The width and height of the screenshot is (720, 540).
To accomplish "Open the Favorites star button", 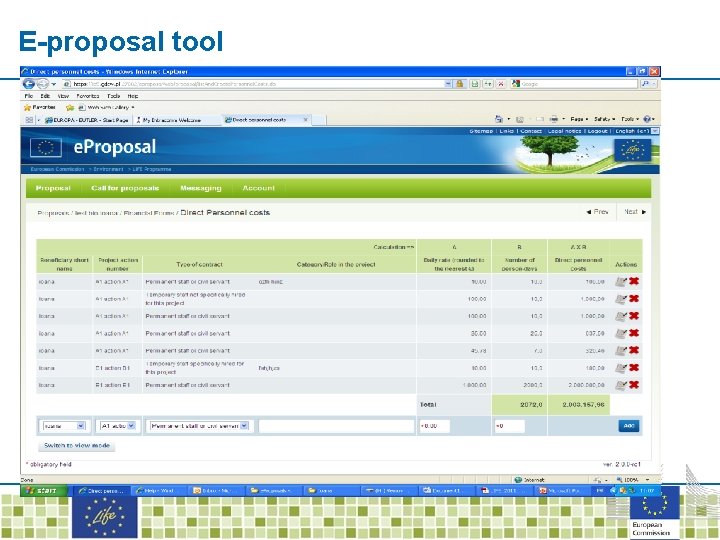I will pyautogui.click(x=39, y=107).
